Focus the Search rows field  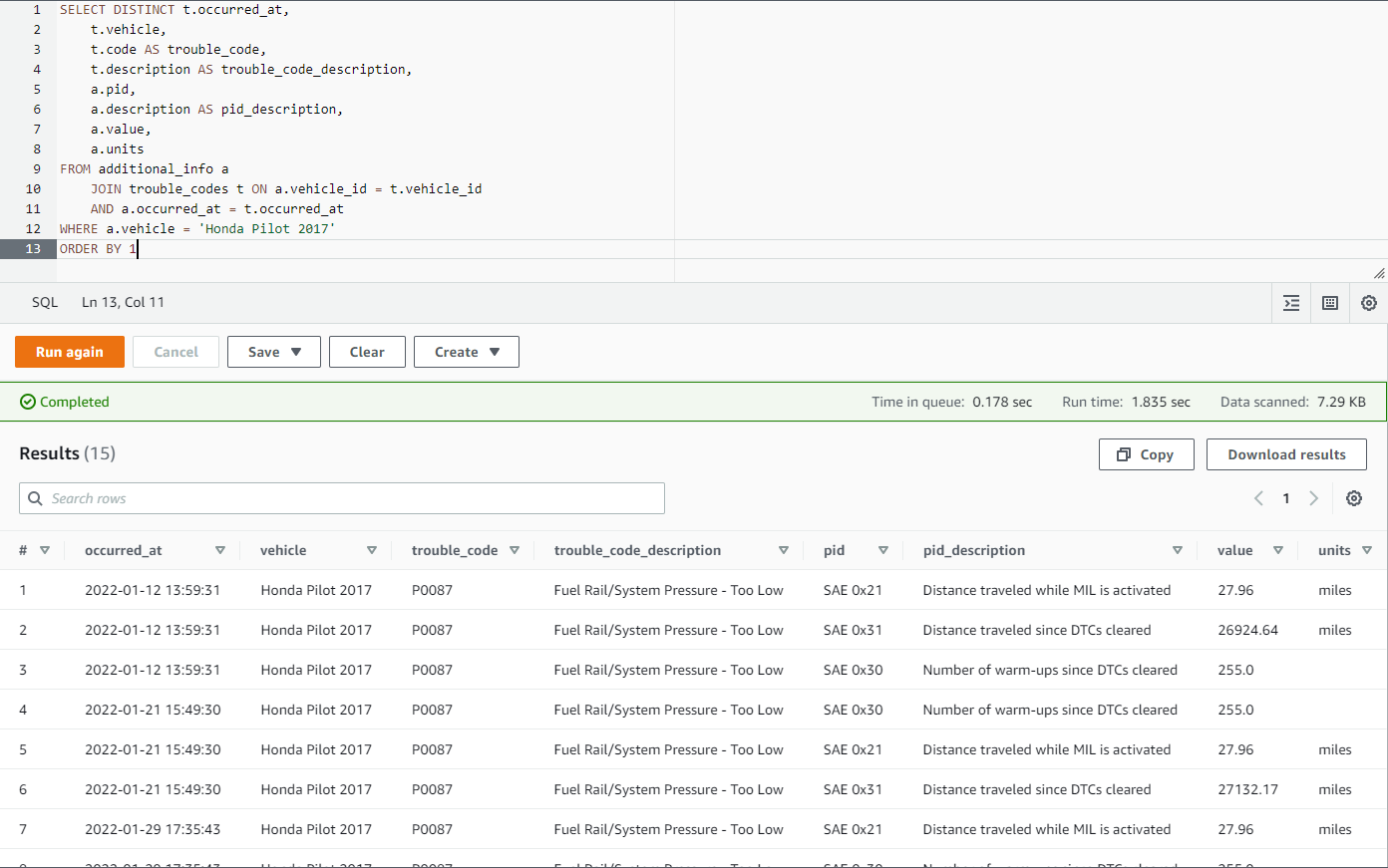[342, 498]
